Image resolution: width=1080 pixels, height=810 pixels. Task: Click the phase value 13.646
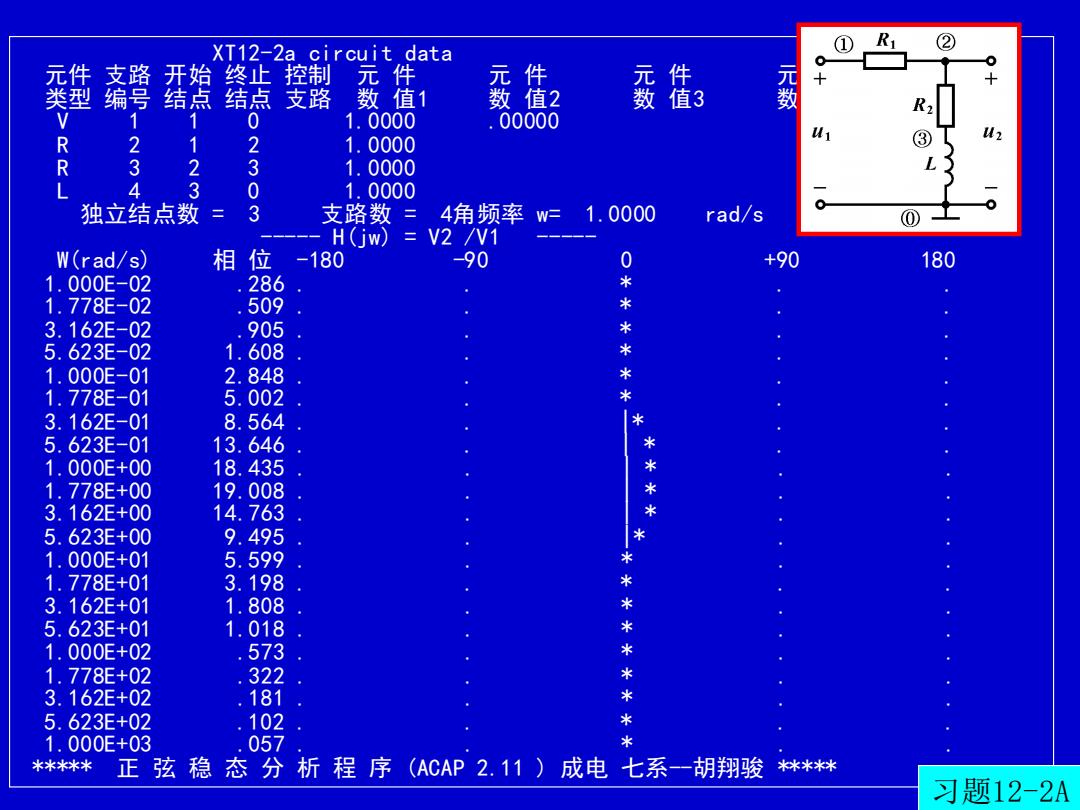tap(249, 445)
